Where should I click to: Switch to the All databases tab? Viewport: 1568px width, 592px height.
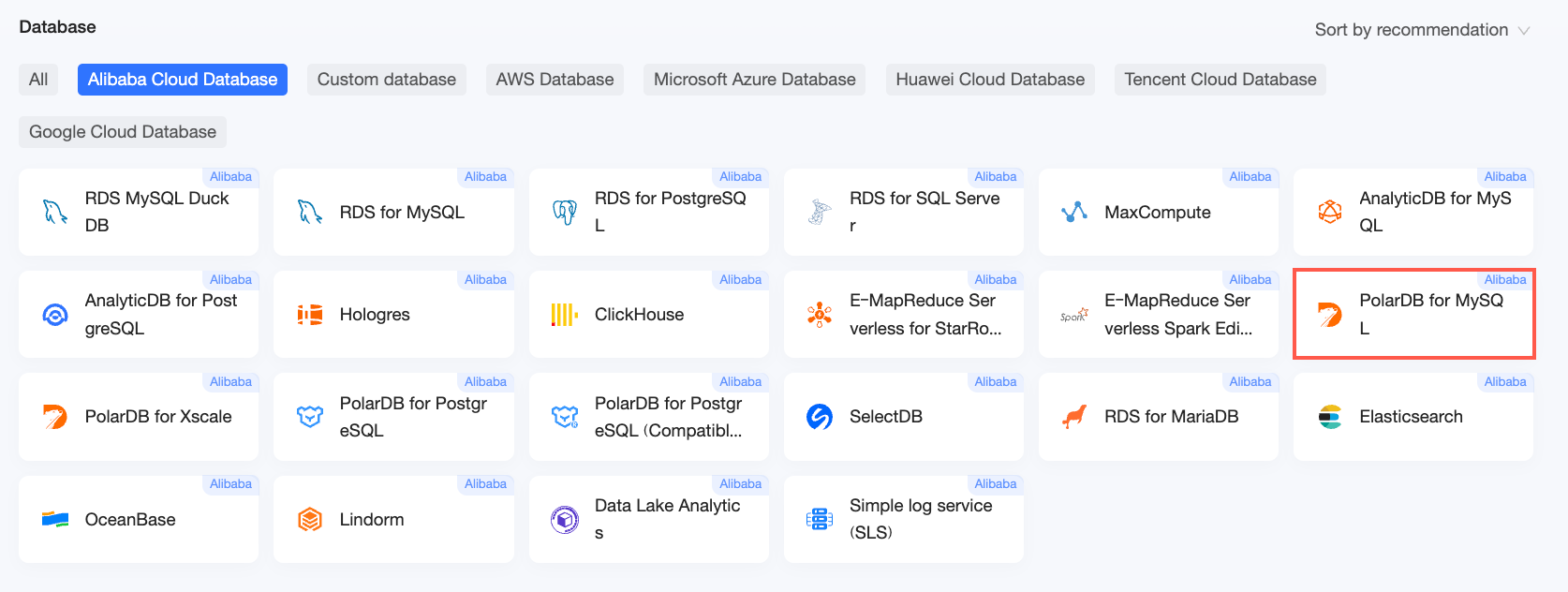(38, 80)
